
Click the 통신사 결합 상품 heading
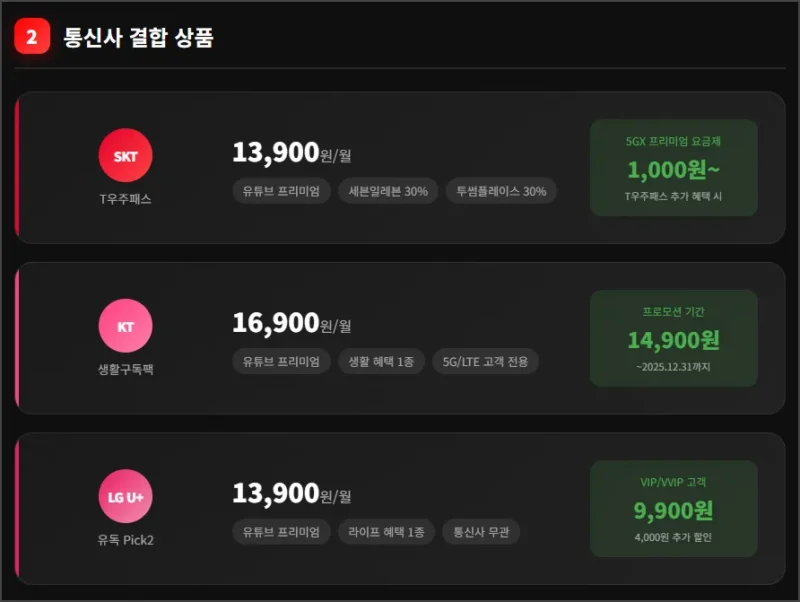coord(138,38)
